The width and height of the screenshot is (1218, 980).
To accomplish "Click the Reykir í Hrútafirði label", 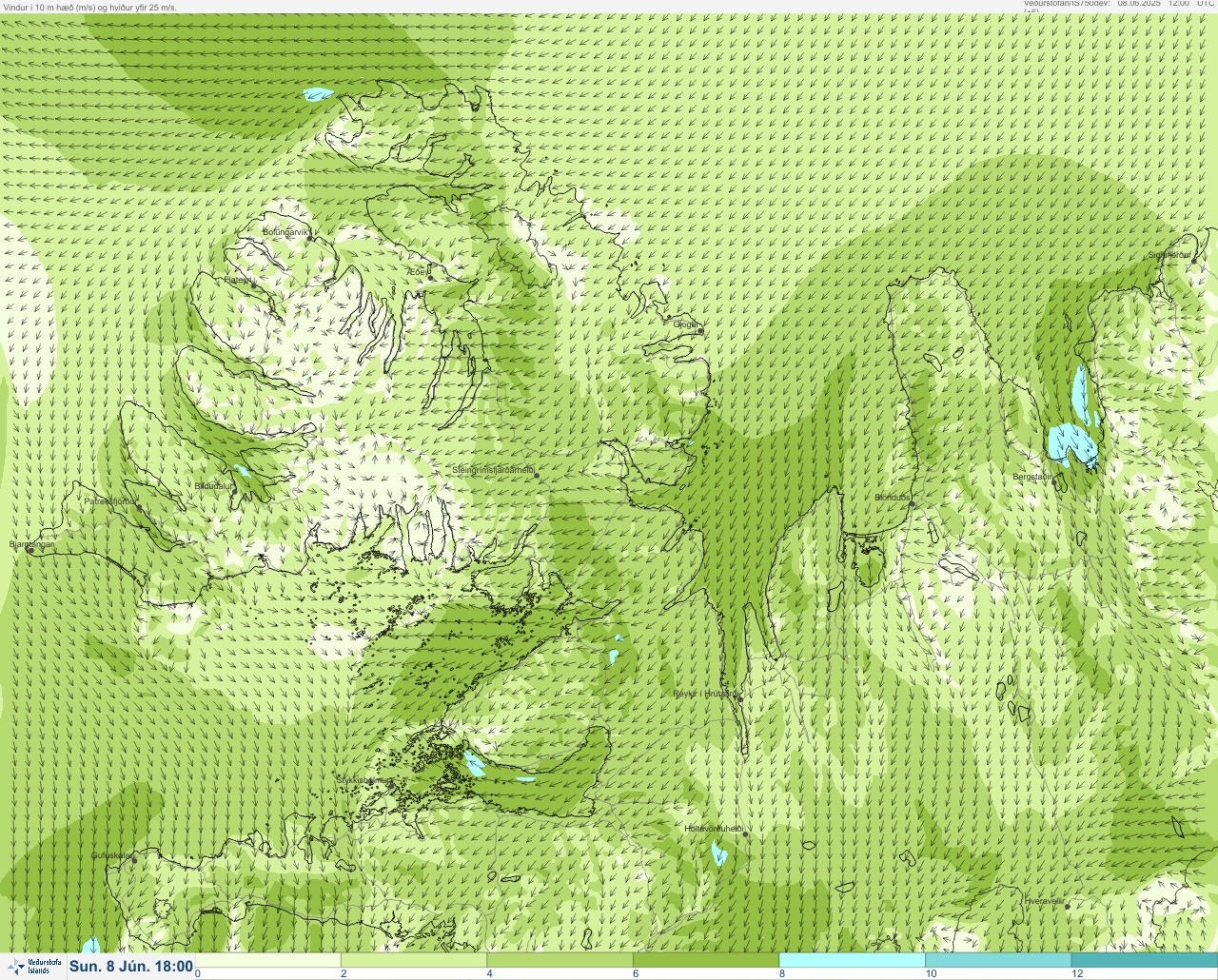I will (x=704, y=694).
